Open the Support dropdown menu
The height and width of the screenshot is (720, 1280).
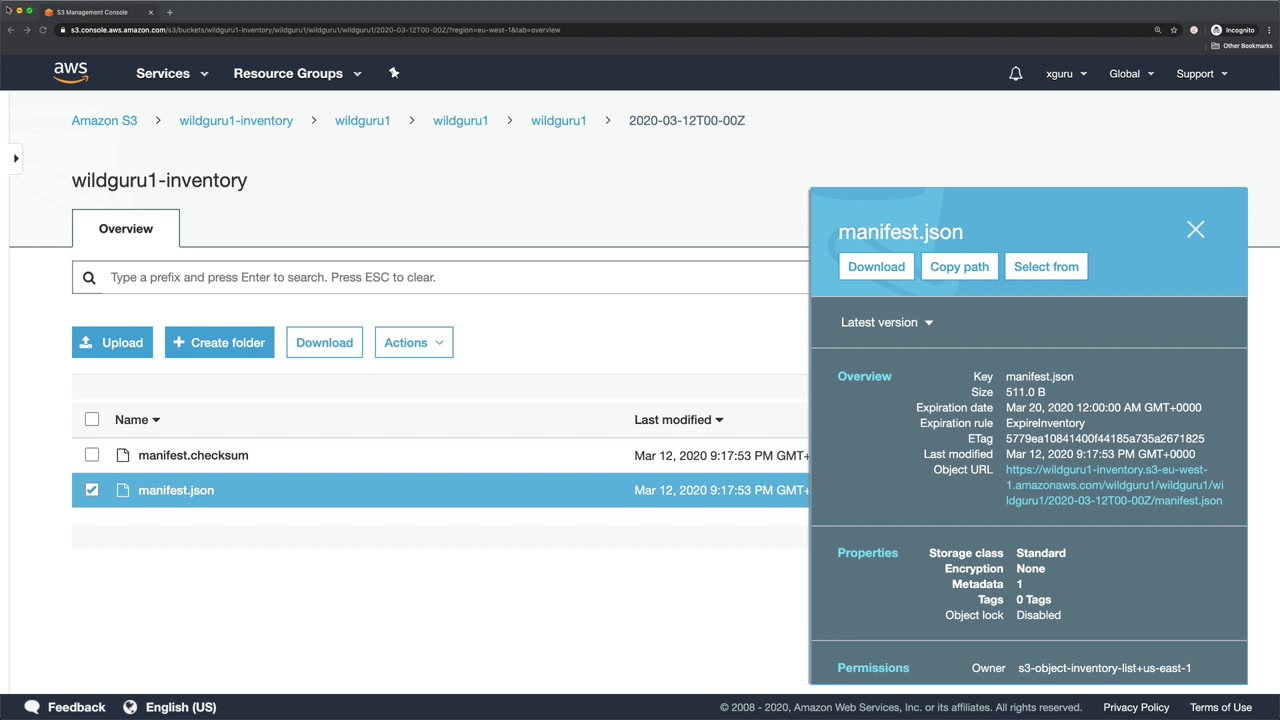pyautogui.click(x=1202, y=74)
